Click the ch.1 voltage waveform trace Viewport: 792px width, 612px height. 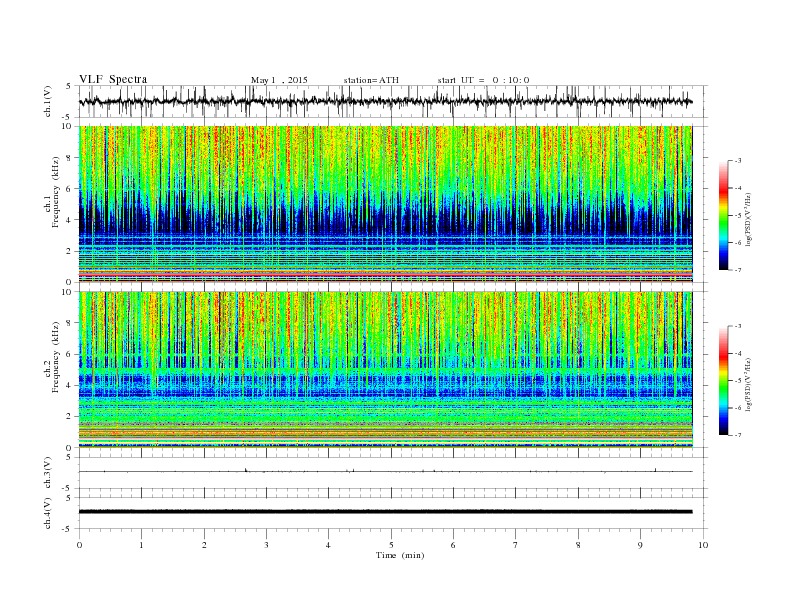point(385,101)
